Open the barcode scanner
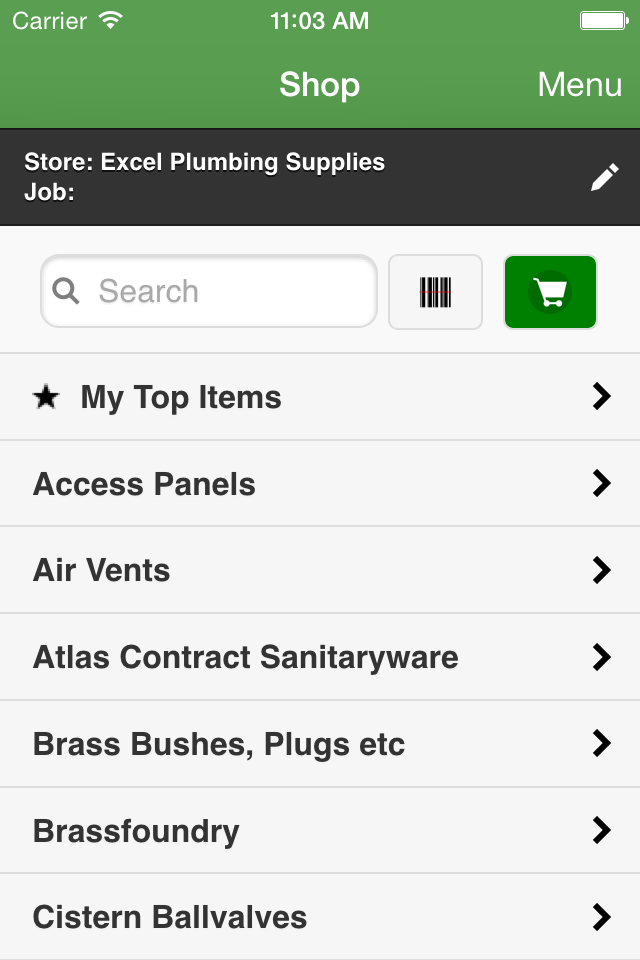This screenshot has width=640, height=960. 435,291
